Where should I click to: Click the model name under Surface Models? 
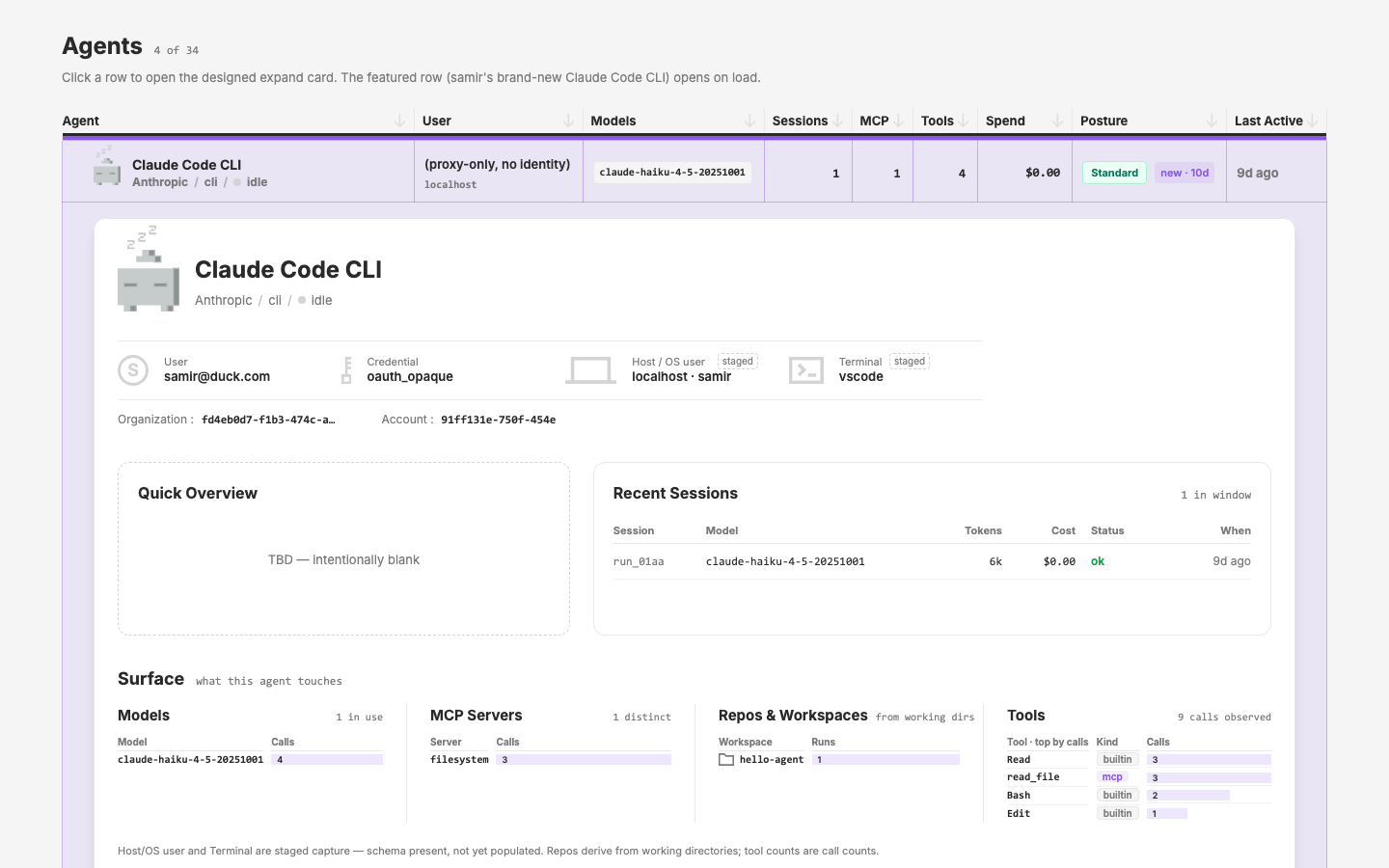[x=190, y=760]
